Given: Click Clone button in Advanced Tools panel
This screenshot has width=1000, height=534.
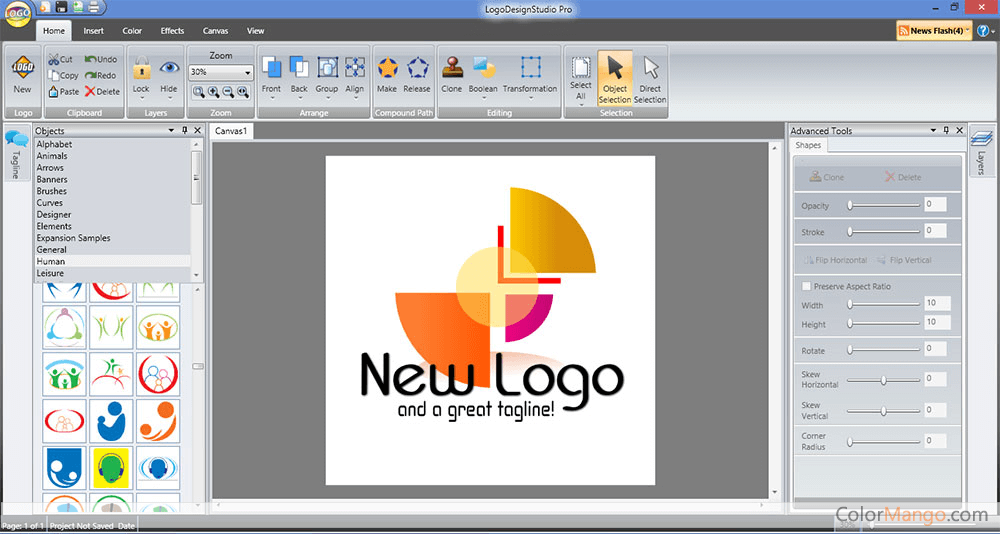Looking at the screenshot, I should coord(827,177).
